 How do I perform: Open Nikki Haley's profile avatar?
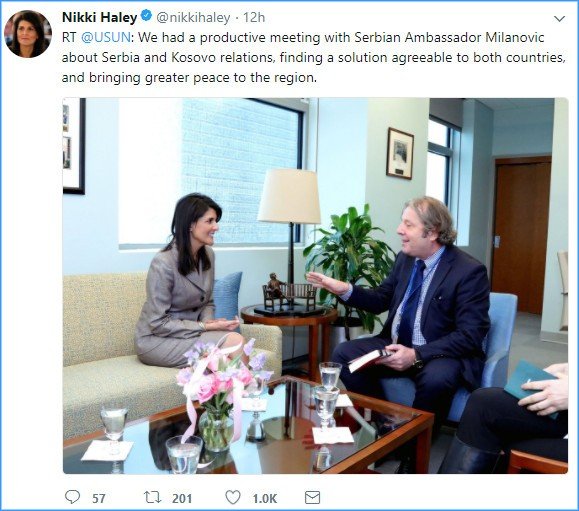(x=28, y=34)
